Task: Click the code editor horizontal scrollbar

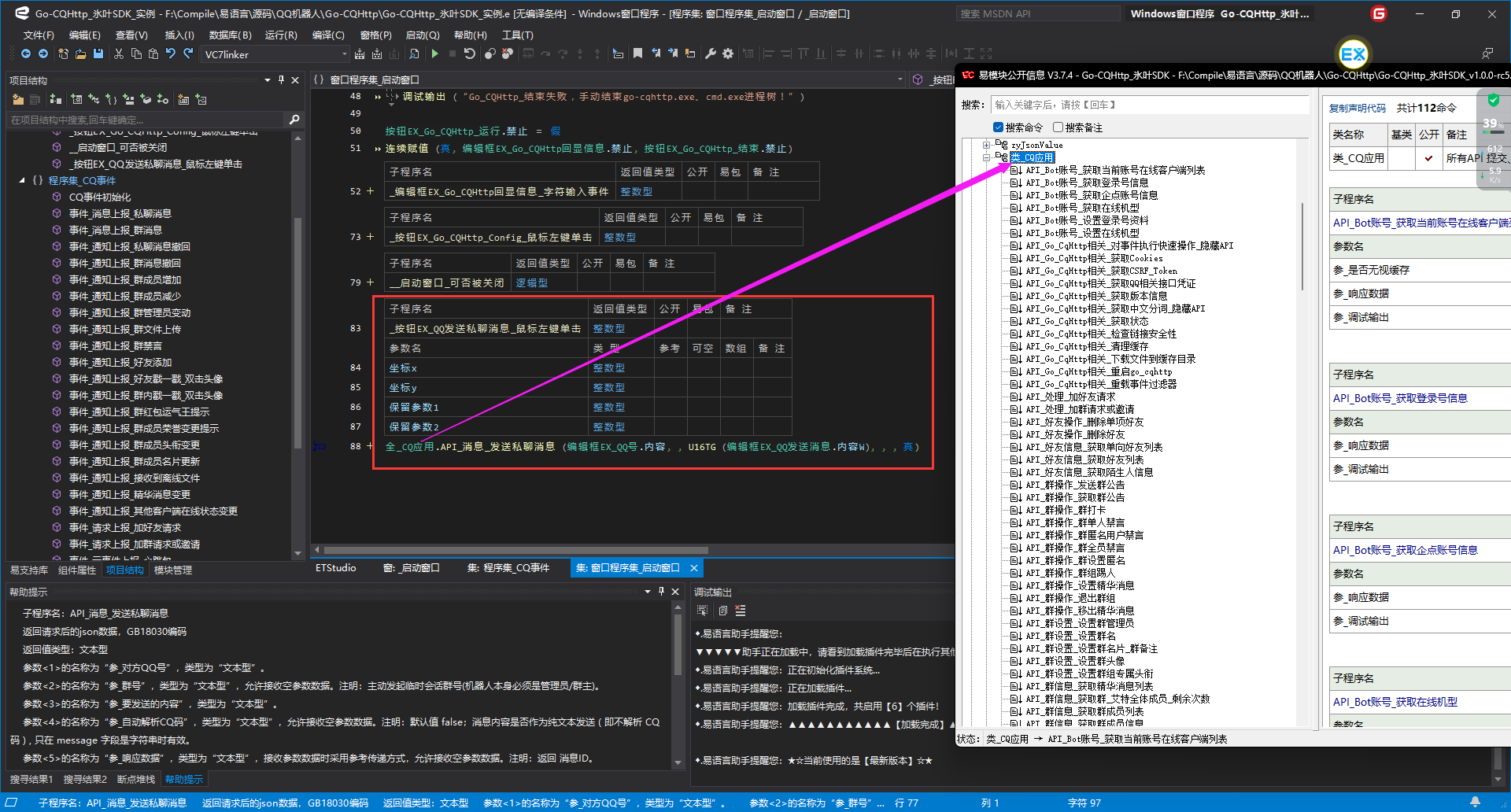Action: (516, 550)
